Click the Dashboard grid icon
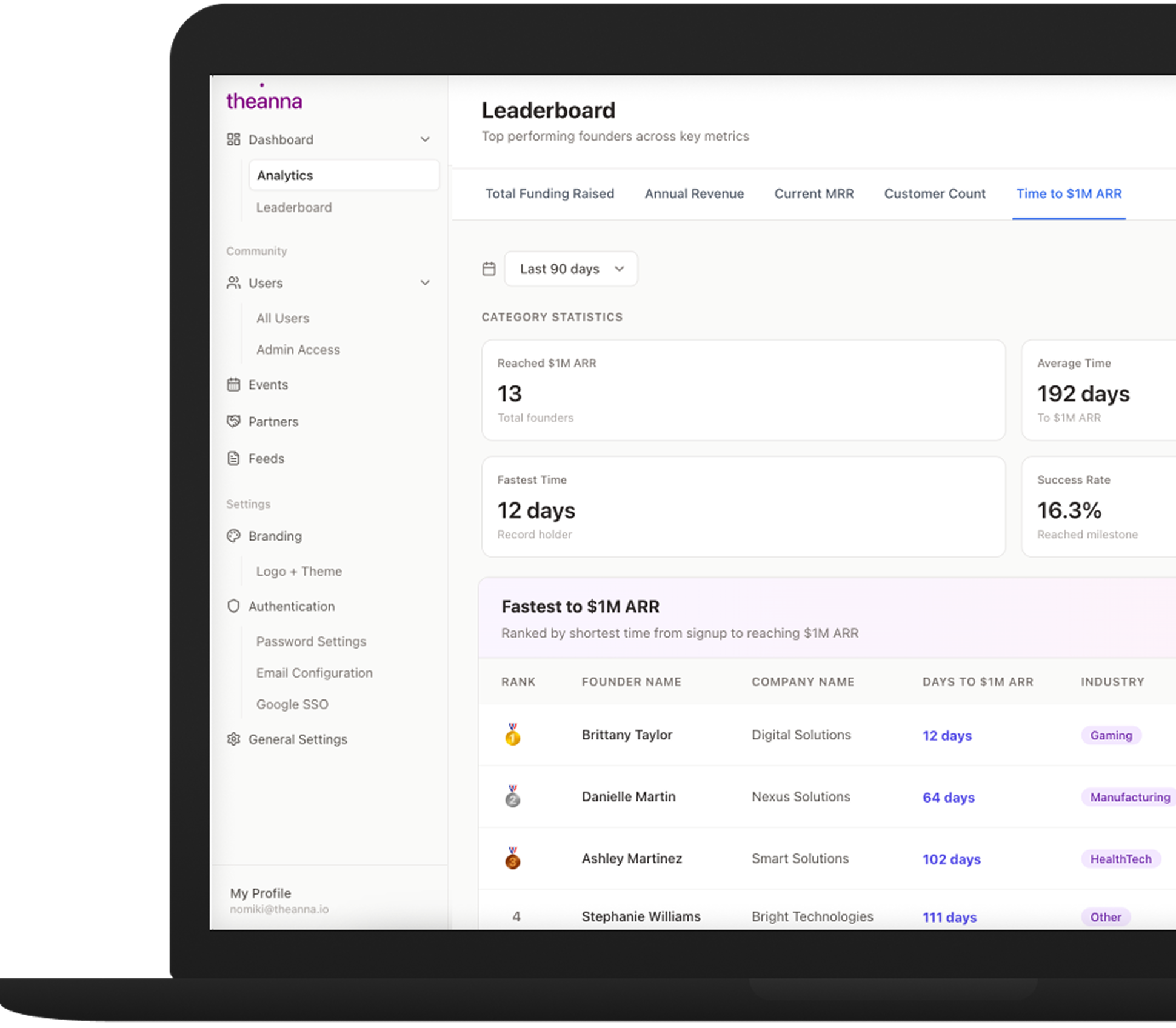Viewport: 1176px width, 1028px height. pyautogui.click(x=233, y=139)
